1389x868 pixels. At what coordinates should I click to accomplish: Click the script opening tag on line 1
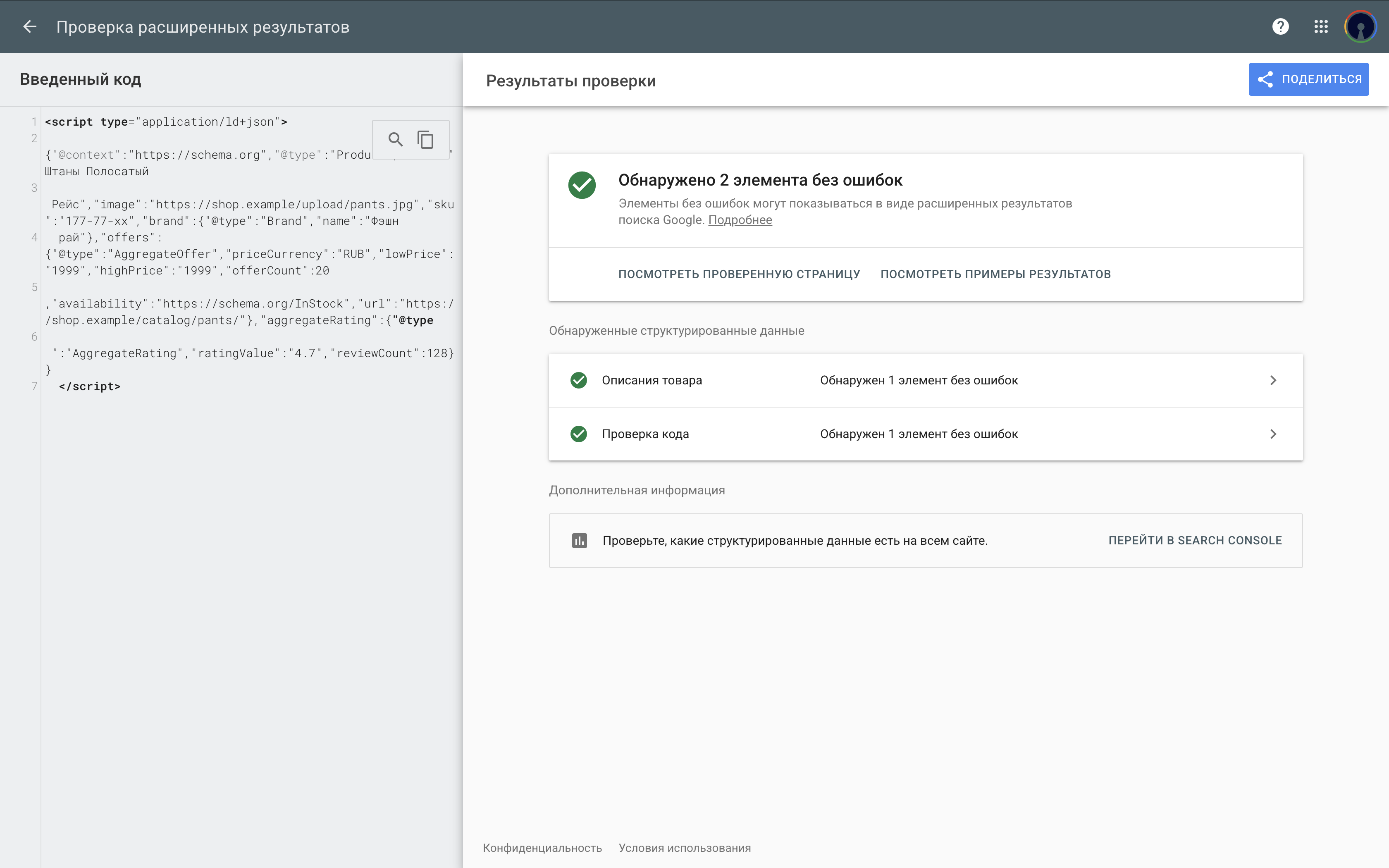(166, 122)
